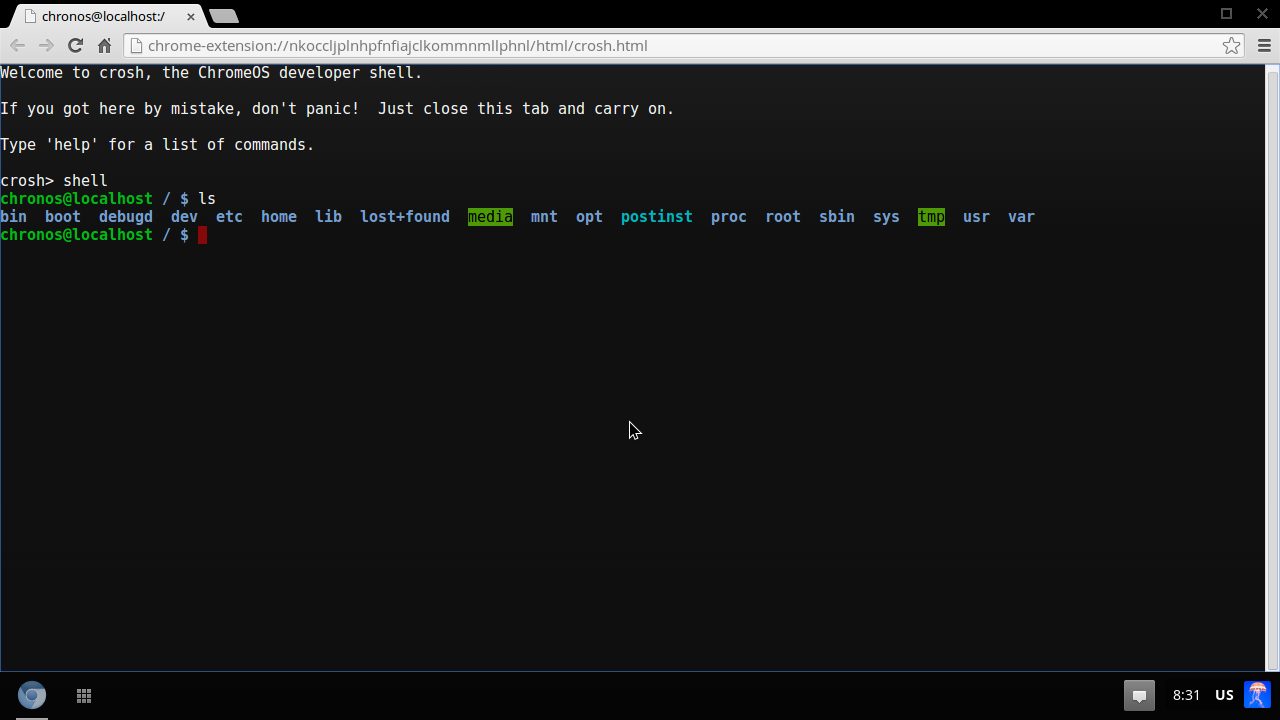Open the US input method selector

tap(1224, 695)
